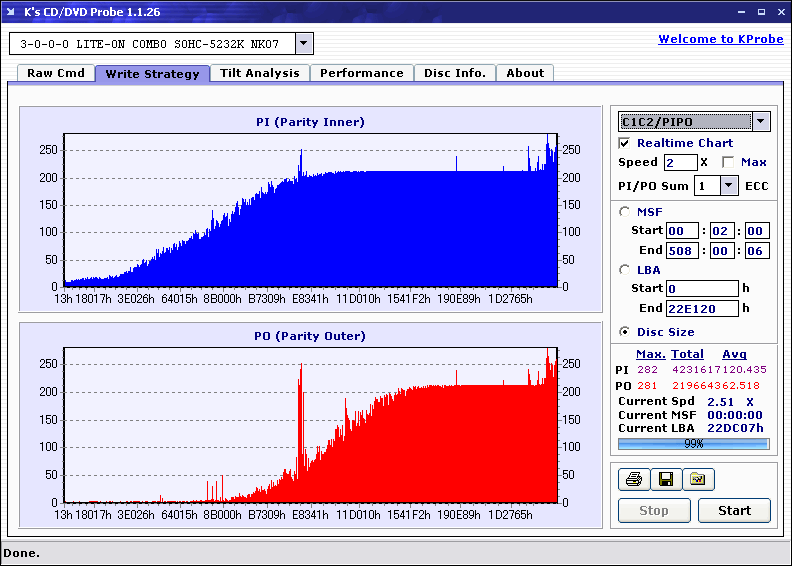
Task: Click the Current Spd value 2.51
Action: pos(720,402)
